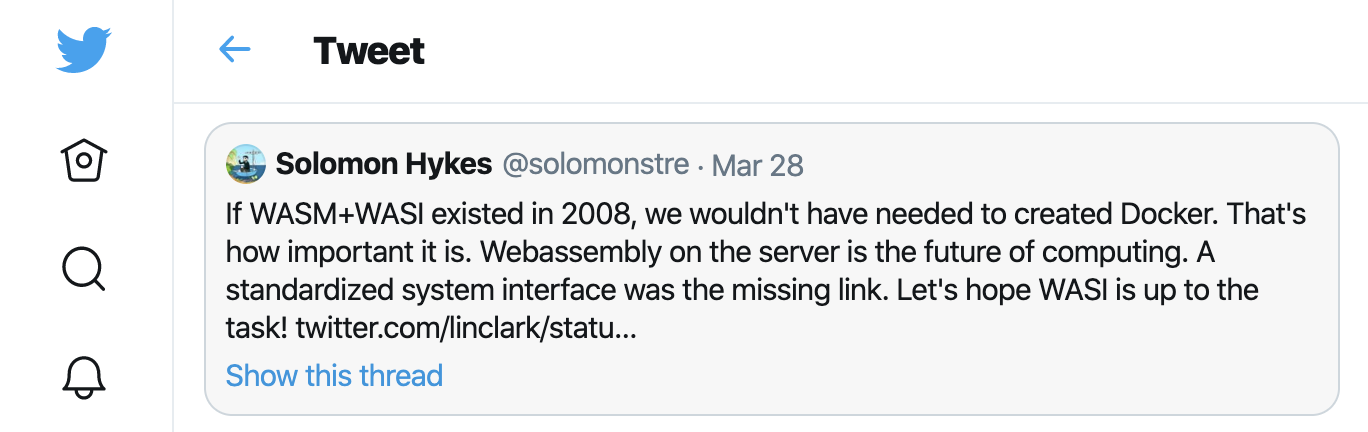The height and width of the screenshot is (432, 1368).
Task: Click the dot separator before Mar 28
Action: point(700,165)
